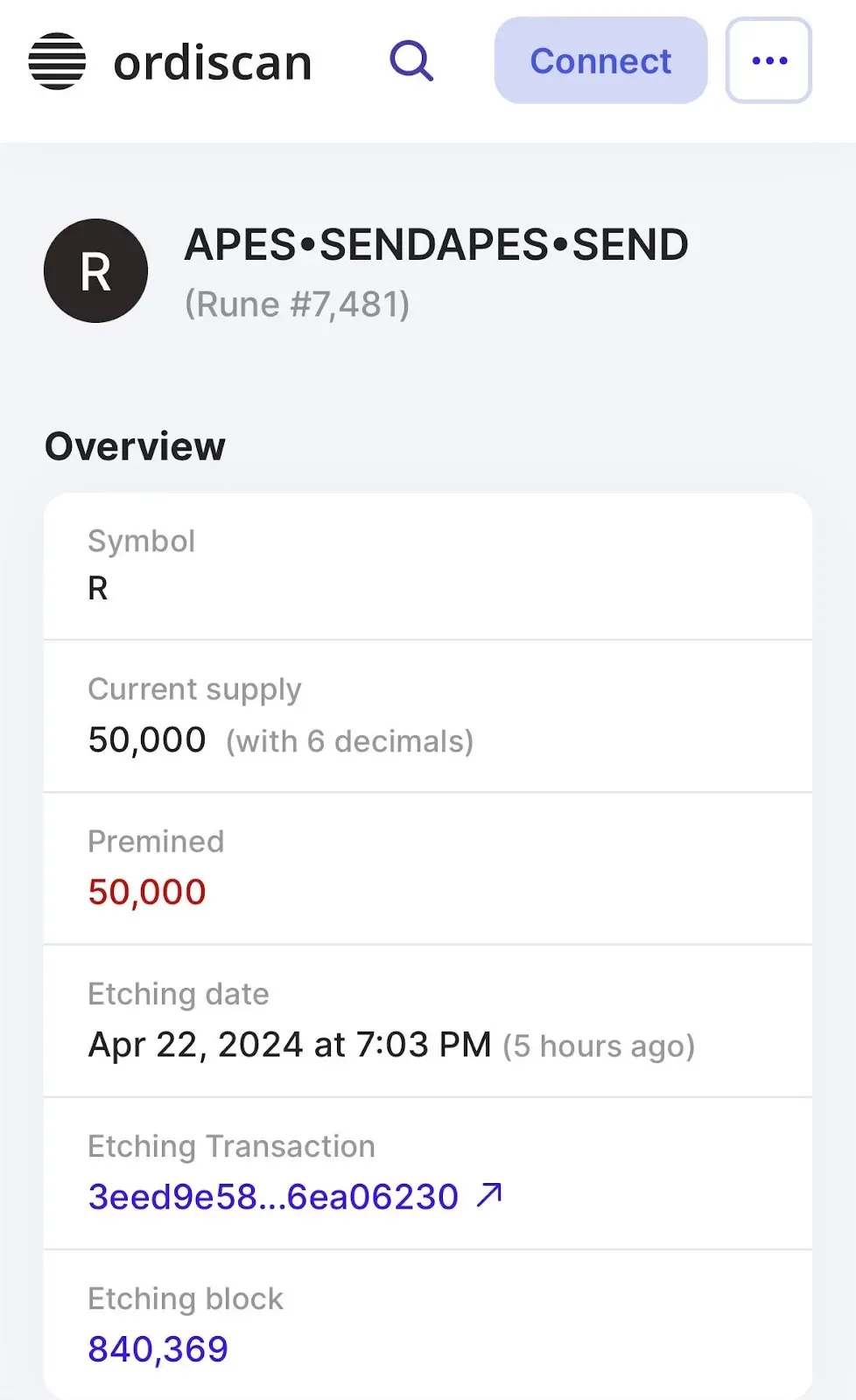Viewport: 856px width, 1400px height.
Task: Click the Symbol value R
Action: coord(98,588)
